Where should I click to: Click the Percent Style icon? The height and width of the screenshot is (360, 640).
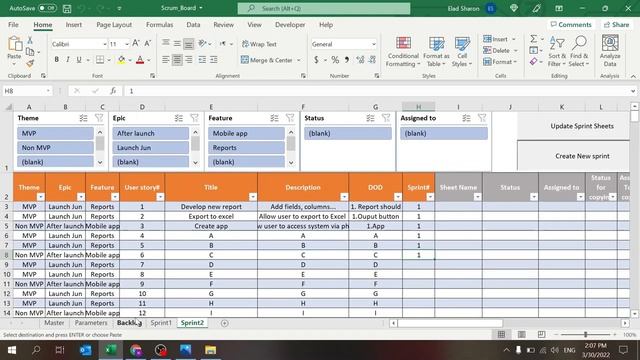[335, 60]
